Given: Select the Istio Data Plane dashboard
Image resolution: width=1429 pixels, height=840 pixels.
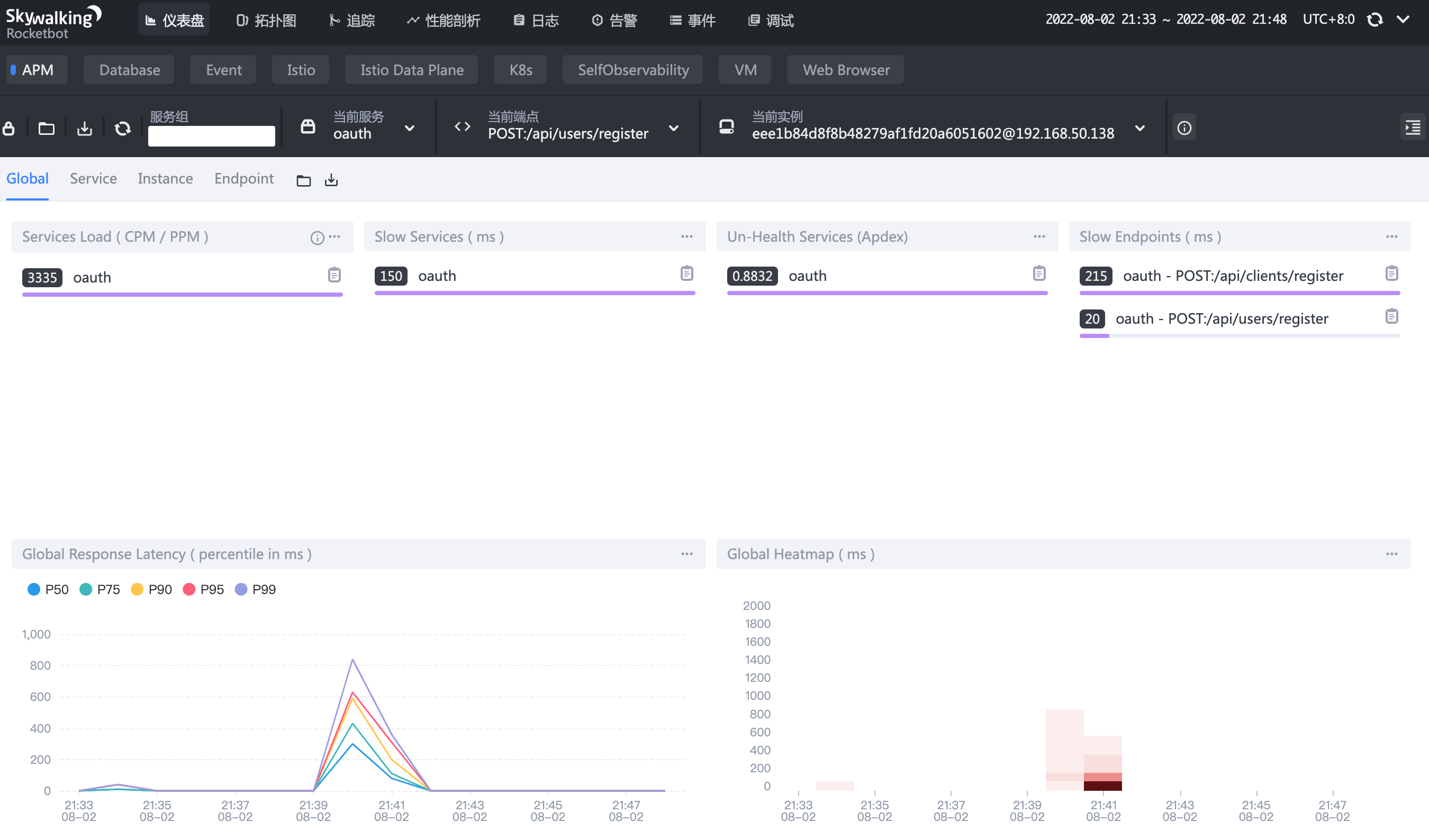Looking at the screenshot, I should (411, 70).
